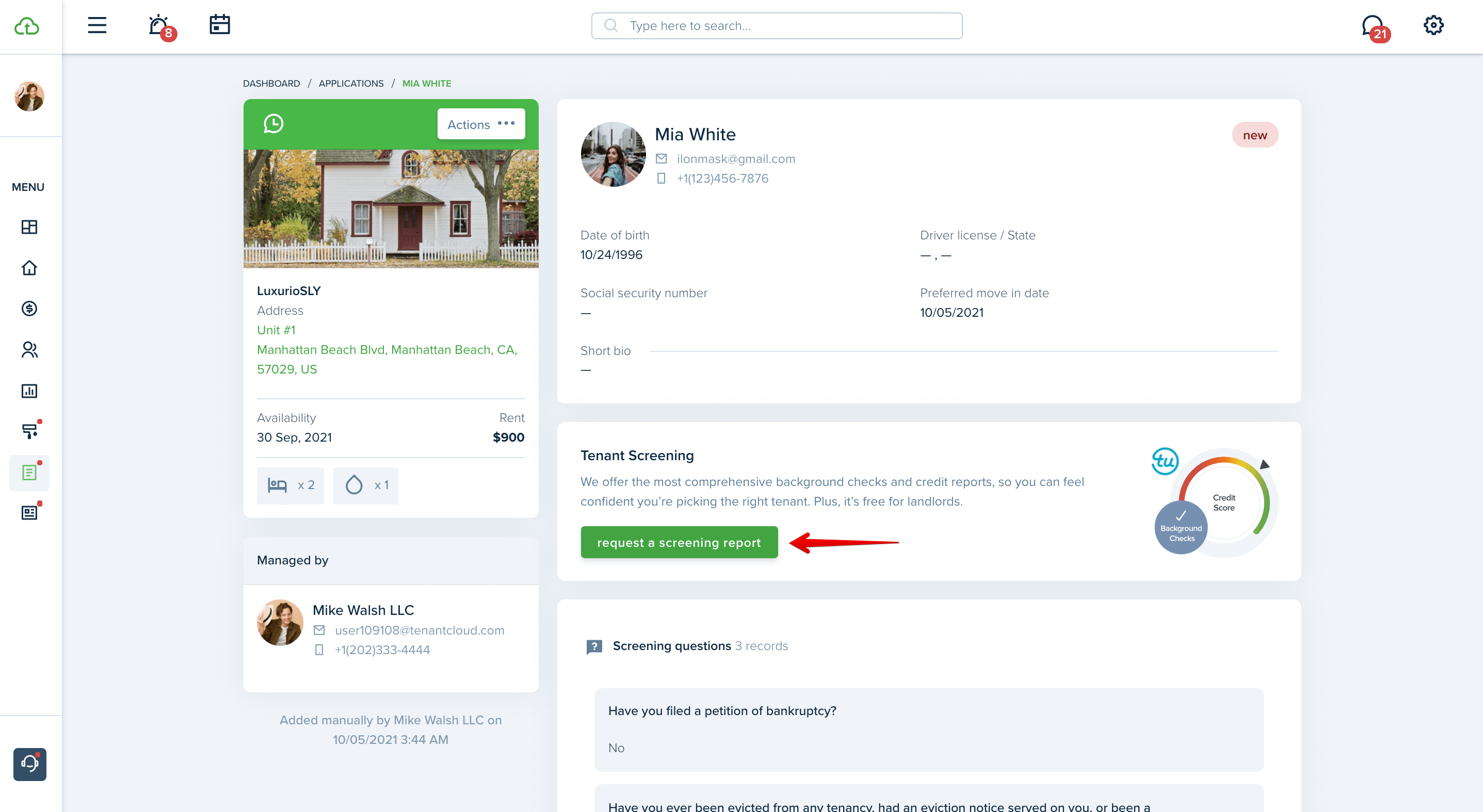Open the calendar icon in top bar
Viewport: 1483px width, 812px height.
point(219,25)
